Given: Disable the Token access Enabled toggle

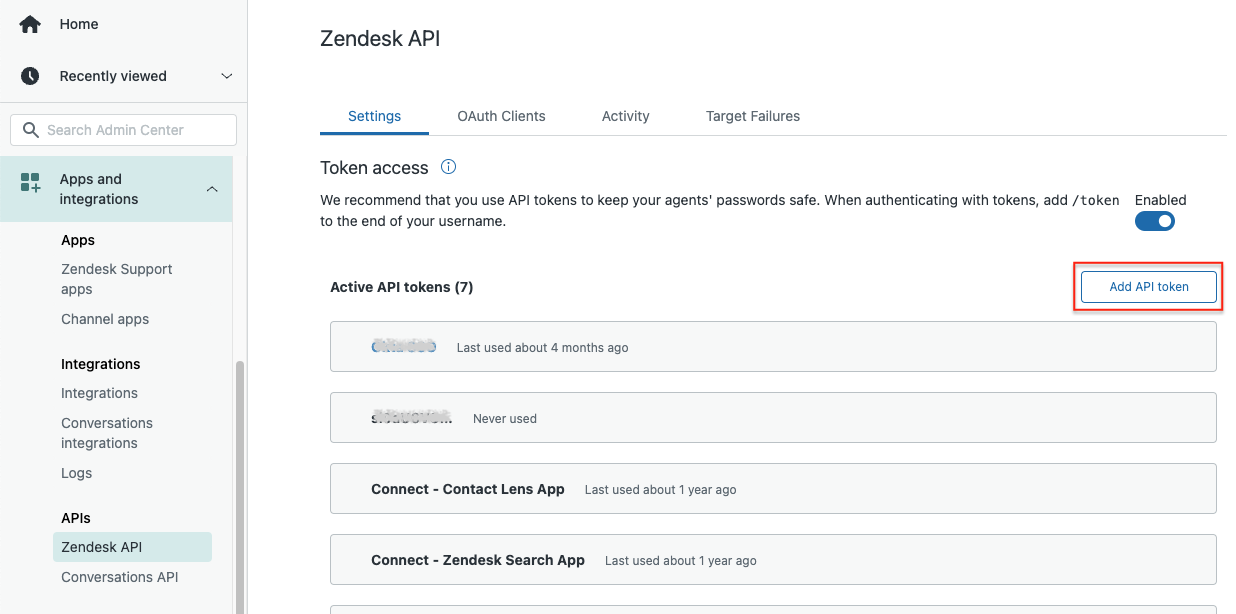Looking at the screenshot, I should pos(1155,221).
